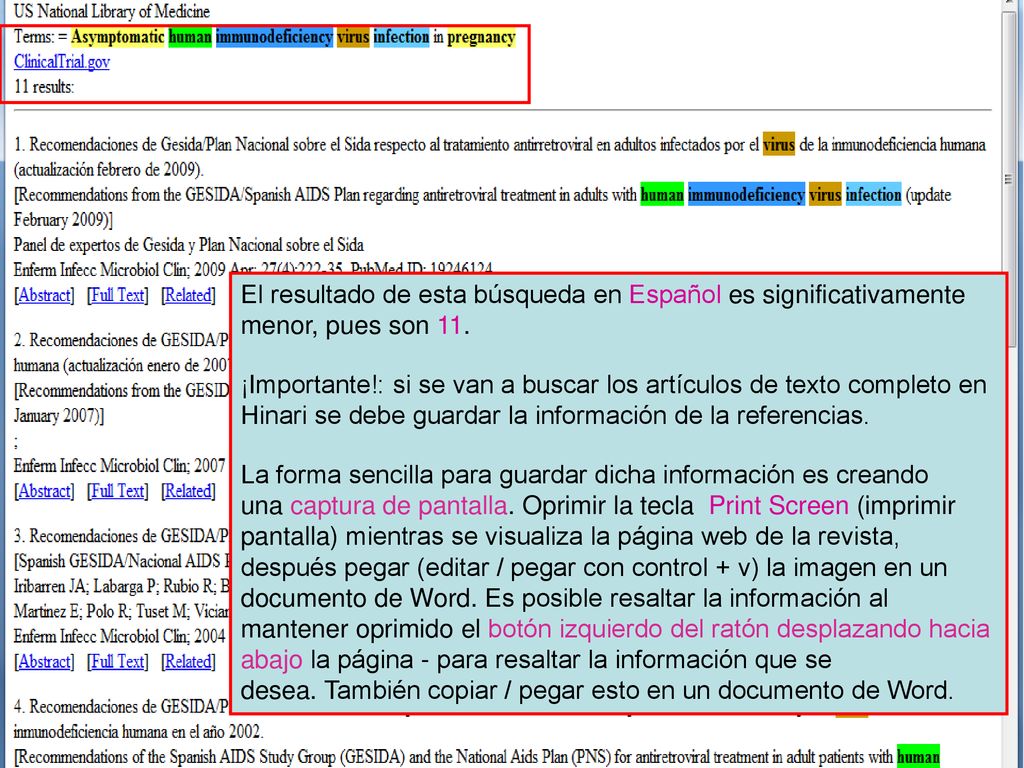Click 'Panel de expertos de Gesida' author line
The image size is (1024, 768).
click(x=189, y=245)
